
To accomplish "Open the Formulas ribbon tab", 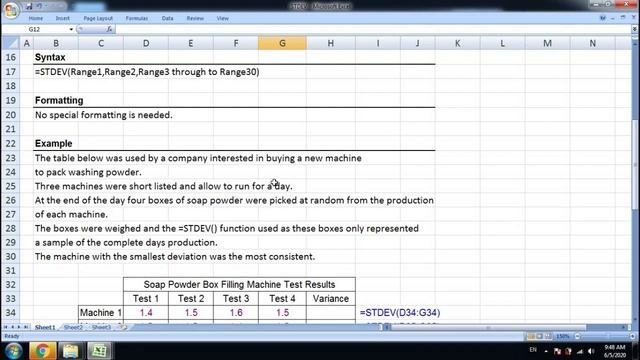I will [137, 18].
